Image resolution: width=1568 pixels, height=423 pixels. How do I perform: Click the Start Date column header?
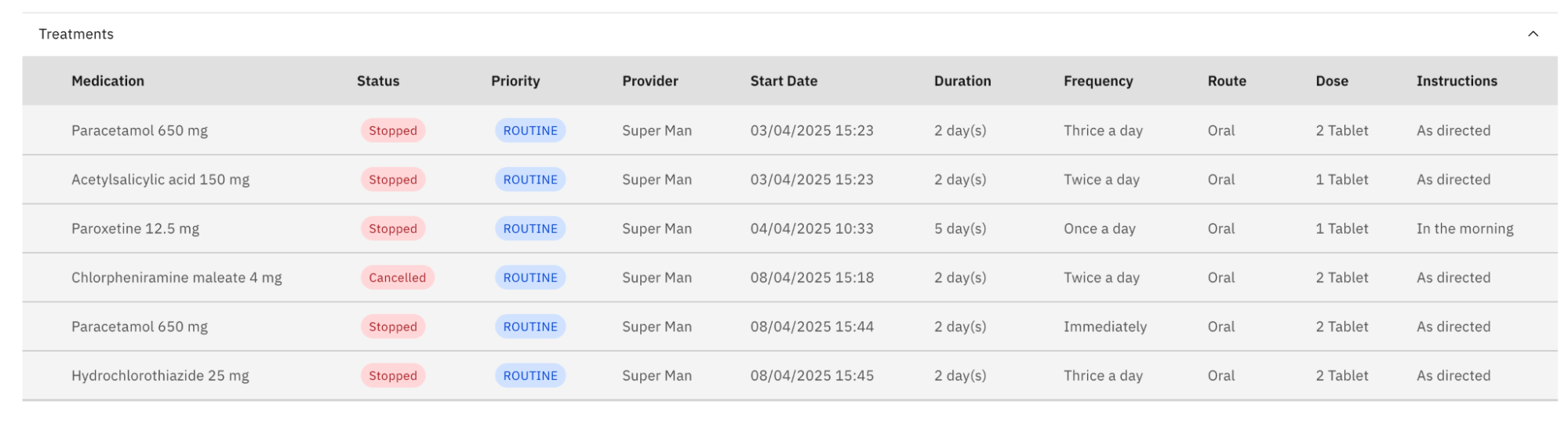pyautogui.click(x=783, y=81)
